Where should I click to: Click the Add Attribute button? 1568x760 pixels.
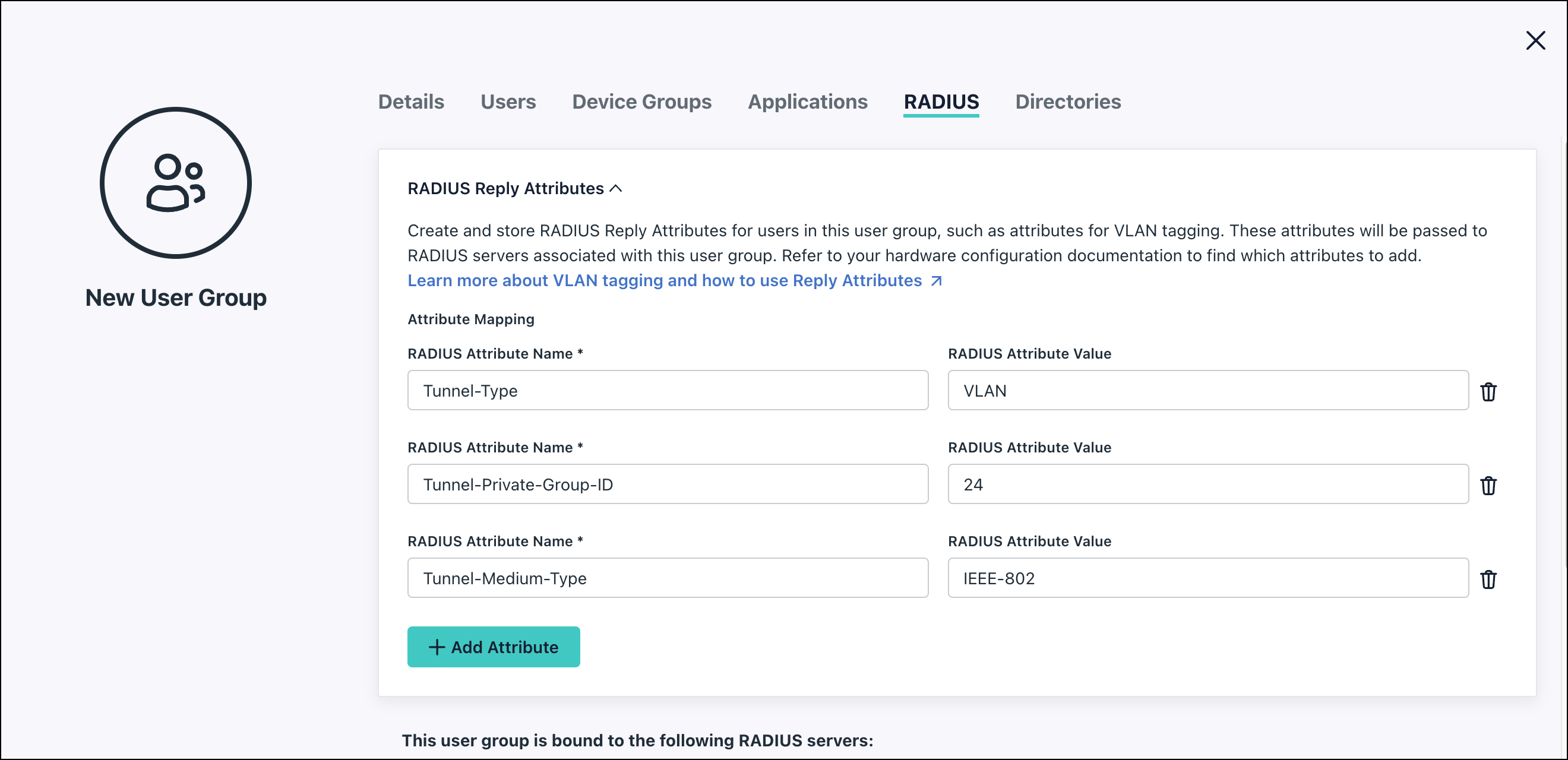(493, 647)
